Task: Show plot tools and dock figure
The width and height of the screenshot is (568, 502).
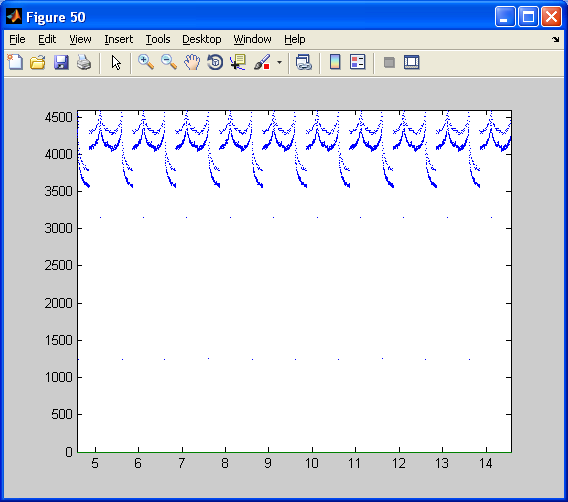Action: click(412, 62)
